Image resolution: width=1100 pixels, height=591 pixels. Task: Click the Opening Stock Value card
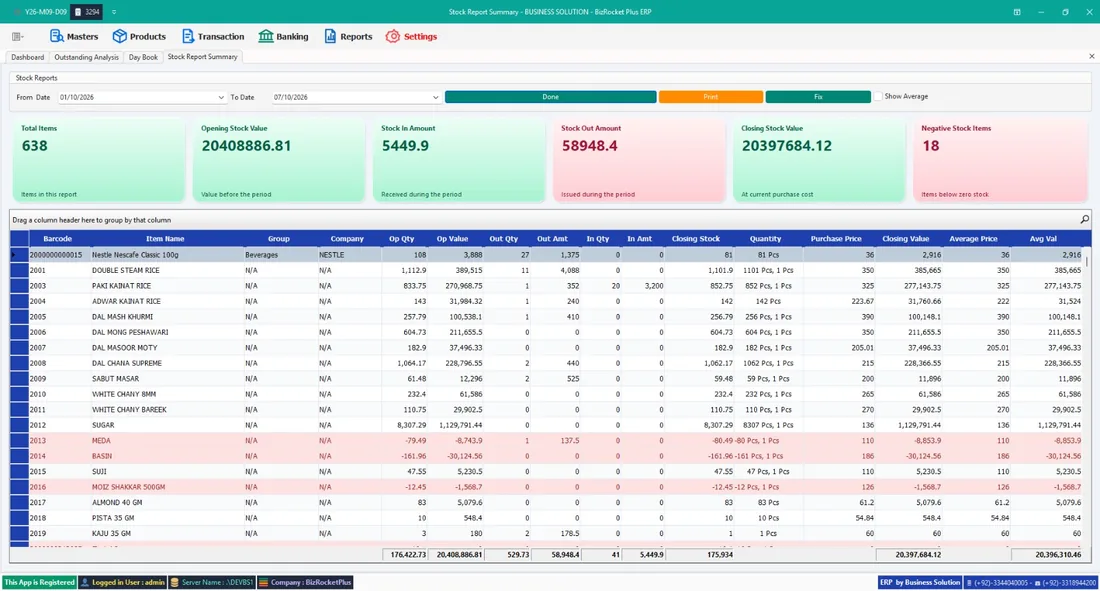[279, 161]
